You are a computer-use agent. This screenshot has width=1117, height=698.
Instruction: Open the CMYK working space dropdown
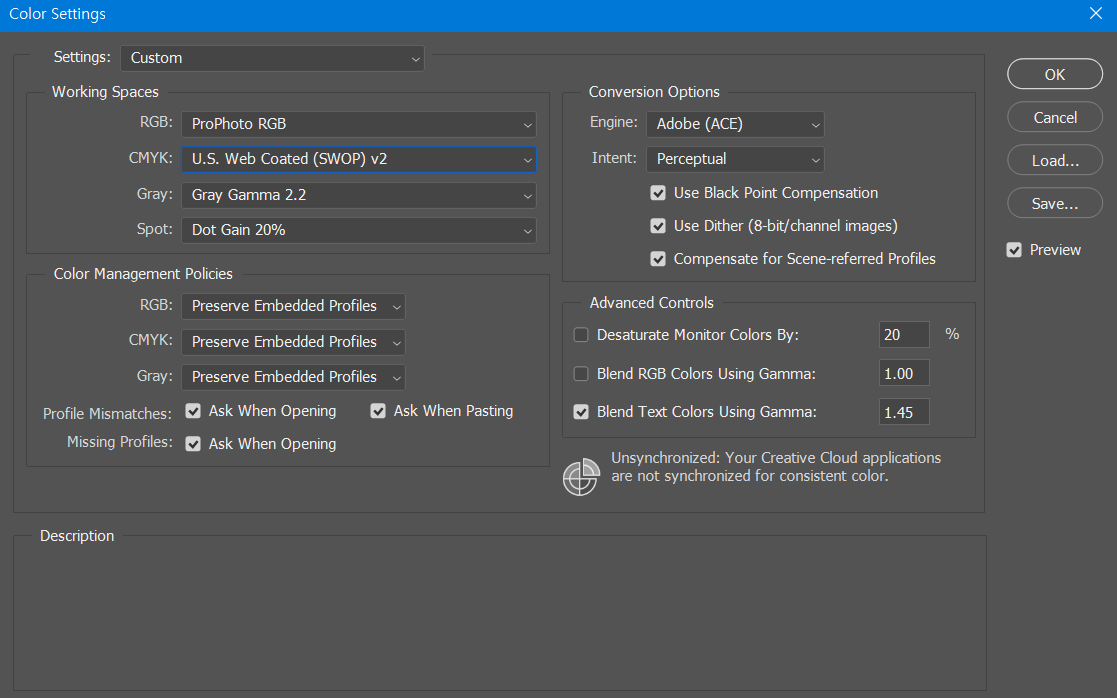tap(359, 160)
